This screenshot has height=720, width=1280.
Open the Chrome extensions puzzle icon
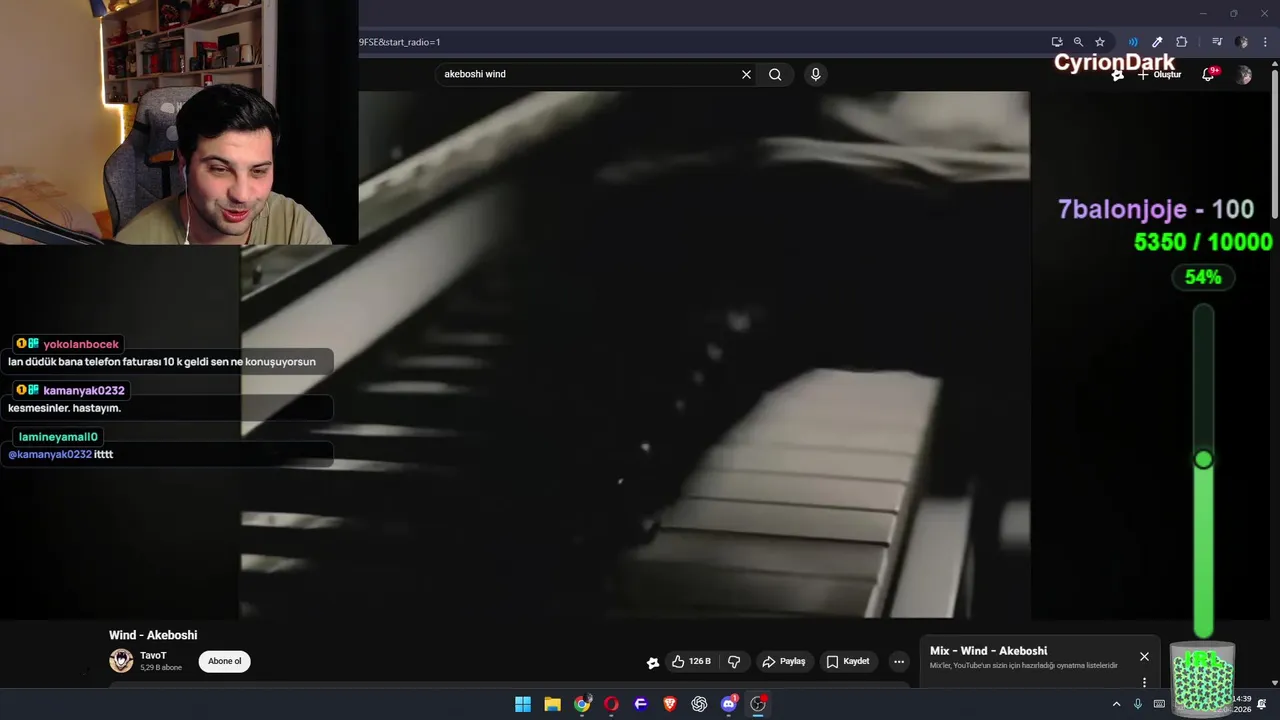(1182, 42)
